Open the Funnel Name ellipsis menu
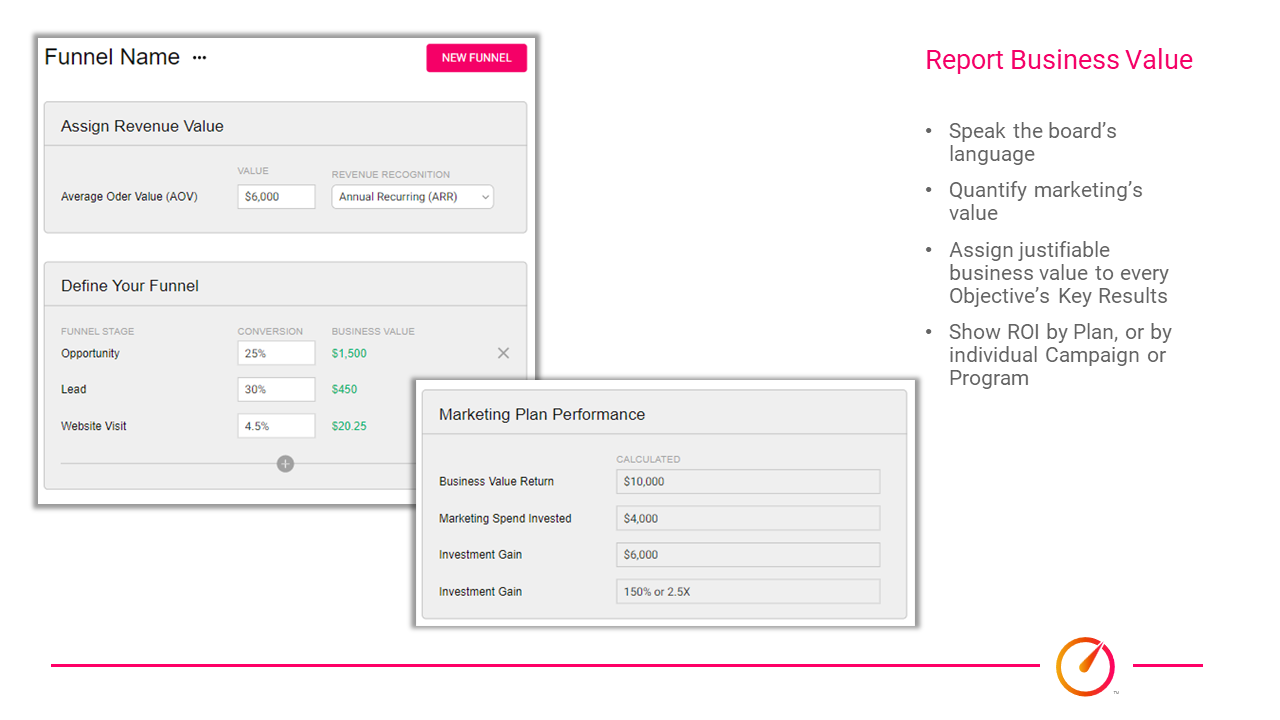This screenshot has width=1280, height=720. [x=199, y=58]
